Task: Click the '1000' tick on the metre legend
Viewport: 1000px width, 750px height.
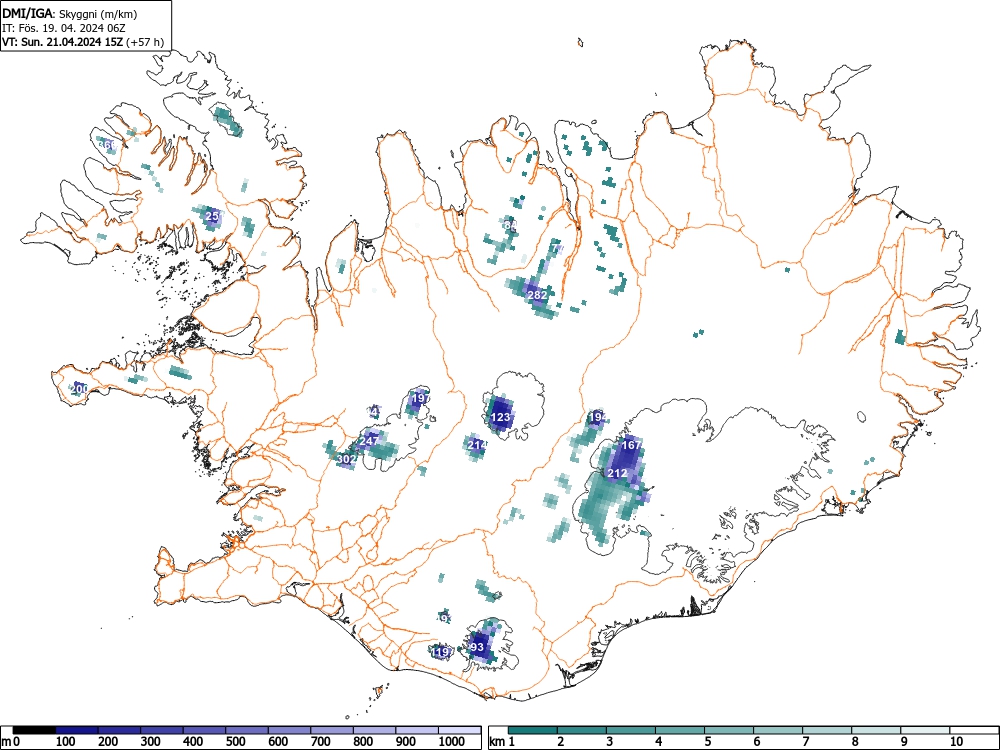Action: 452,742
